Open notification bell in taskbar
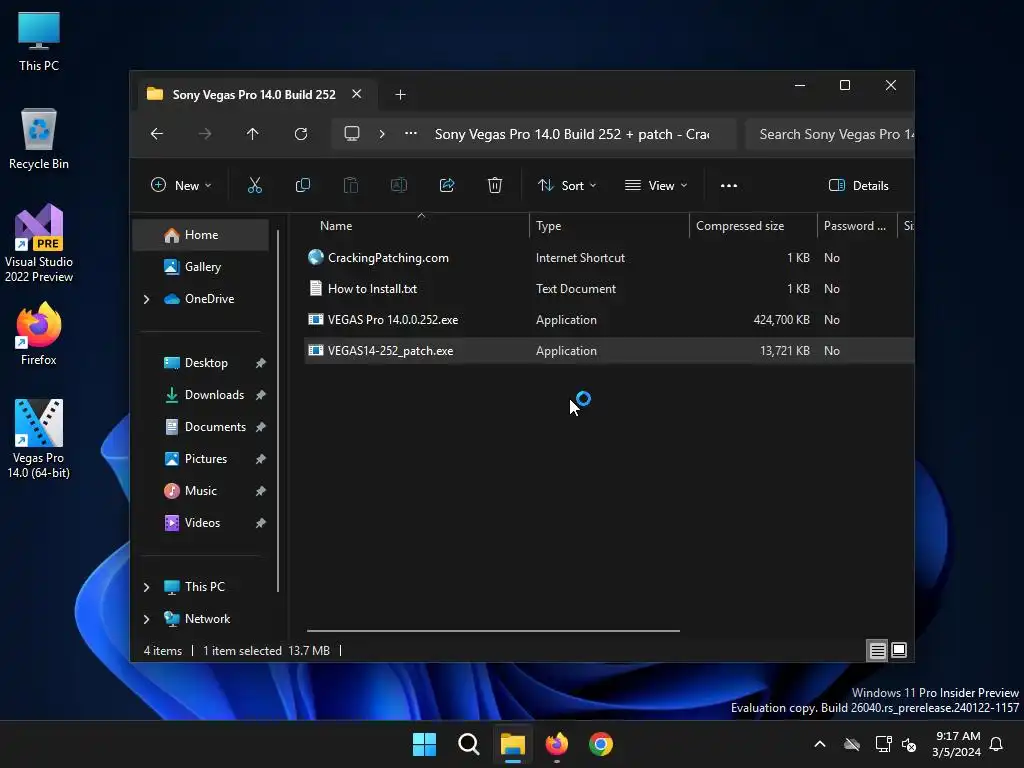Screen dimensions: 1024x768 (x=997, y=744)
